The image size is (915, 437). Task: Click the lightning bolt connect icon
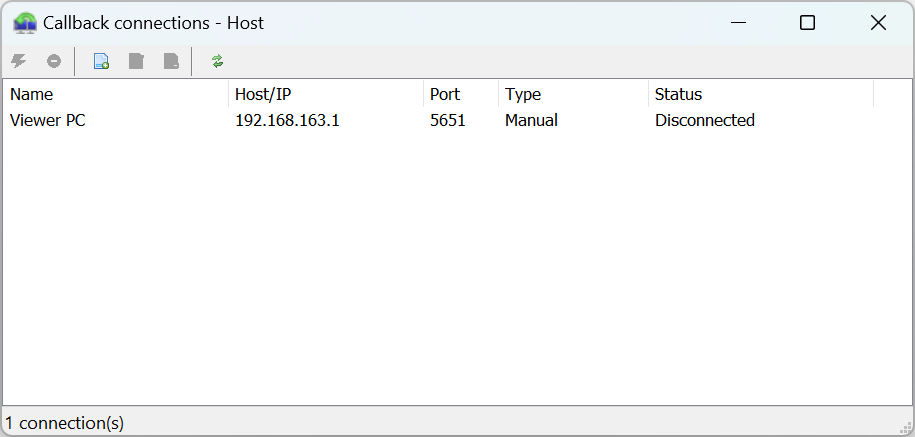pos(18,61)
